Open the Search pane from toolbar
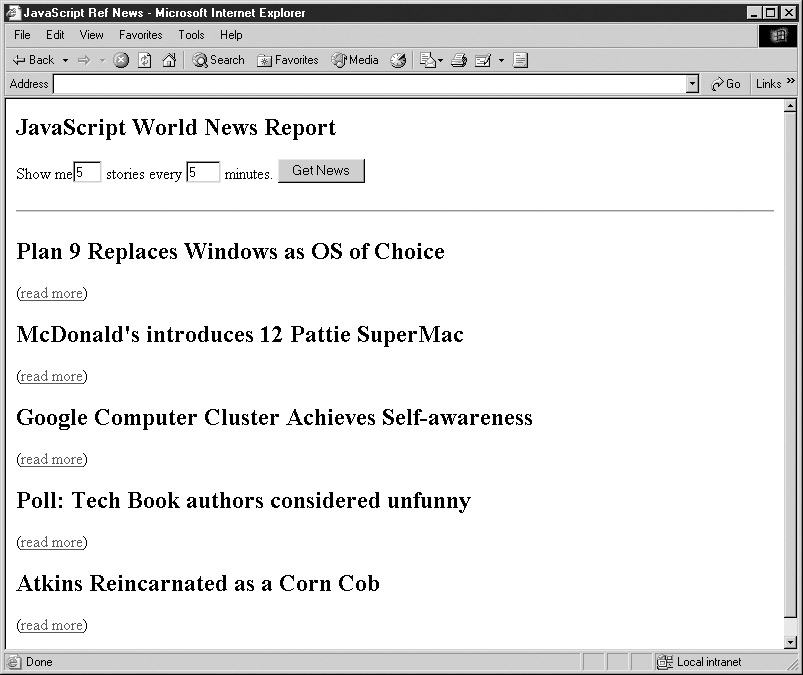 point(218,60)
